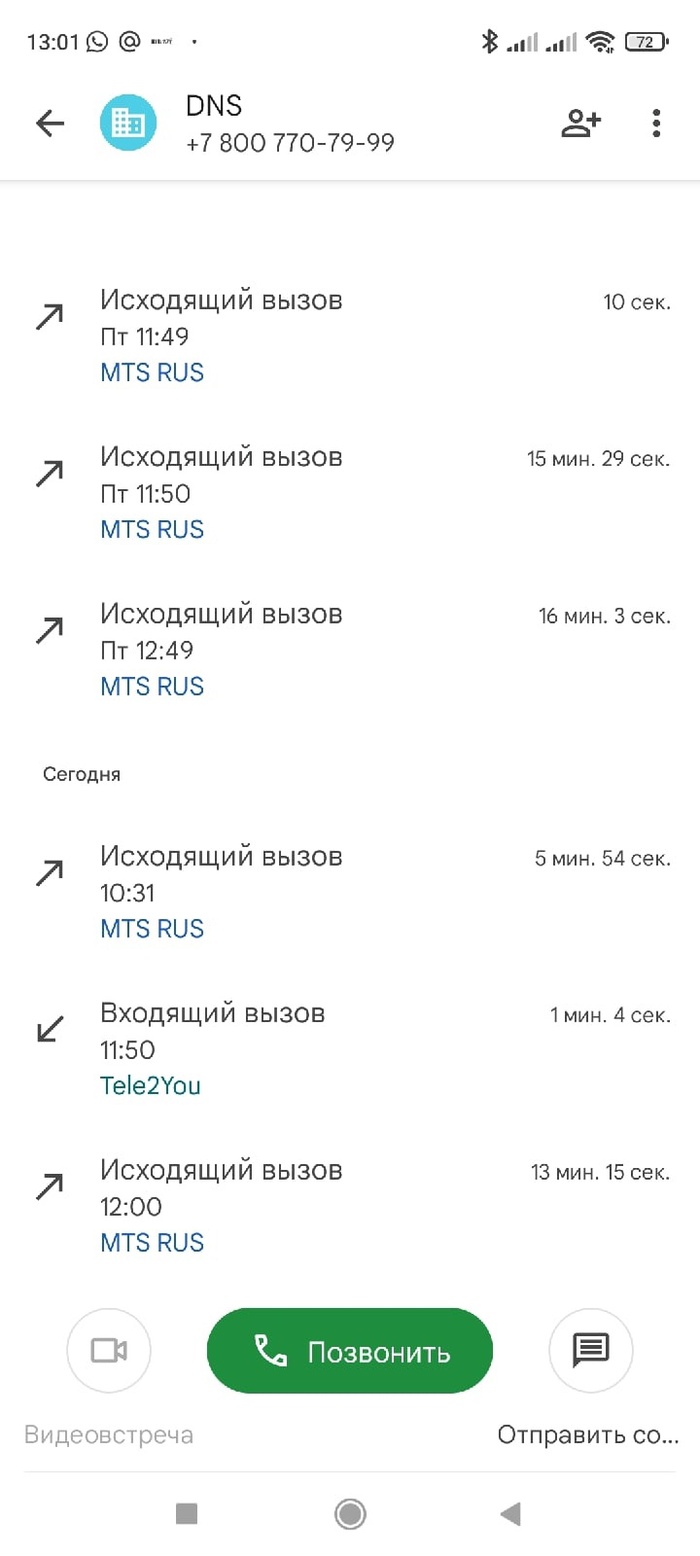Open the outgoing call from Пт 12:49
Image resolution: width=700 pixels, height=1556 pixels.
350,650
